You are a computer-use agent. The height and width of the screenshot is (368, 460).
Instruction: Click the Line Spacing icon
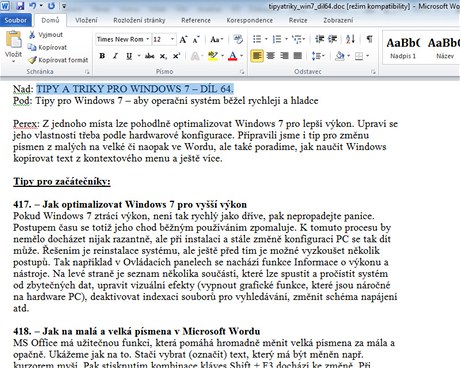click(x=316, y=56)
